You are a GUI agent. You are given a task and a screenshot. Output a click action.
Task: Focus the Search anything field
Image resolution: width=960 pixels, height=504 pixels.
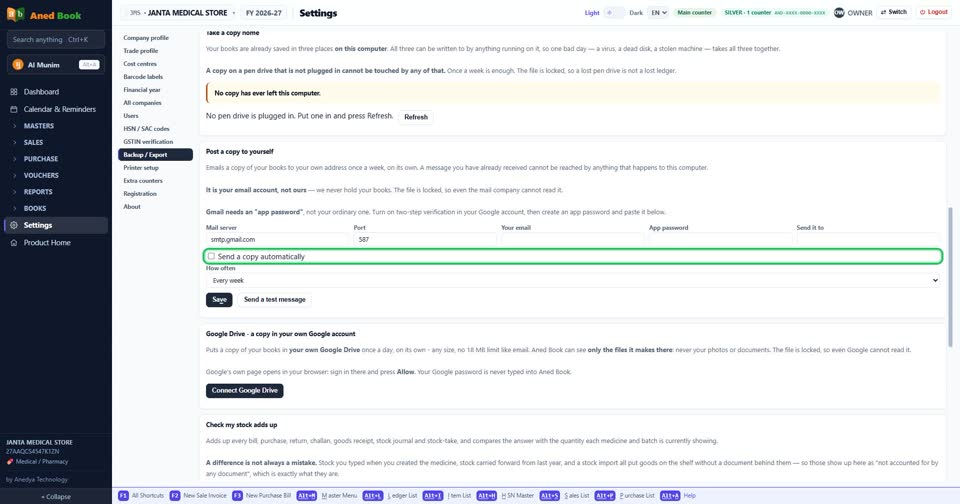tap(56, 40)
